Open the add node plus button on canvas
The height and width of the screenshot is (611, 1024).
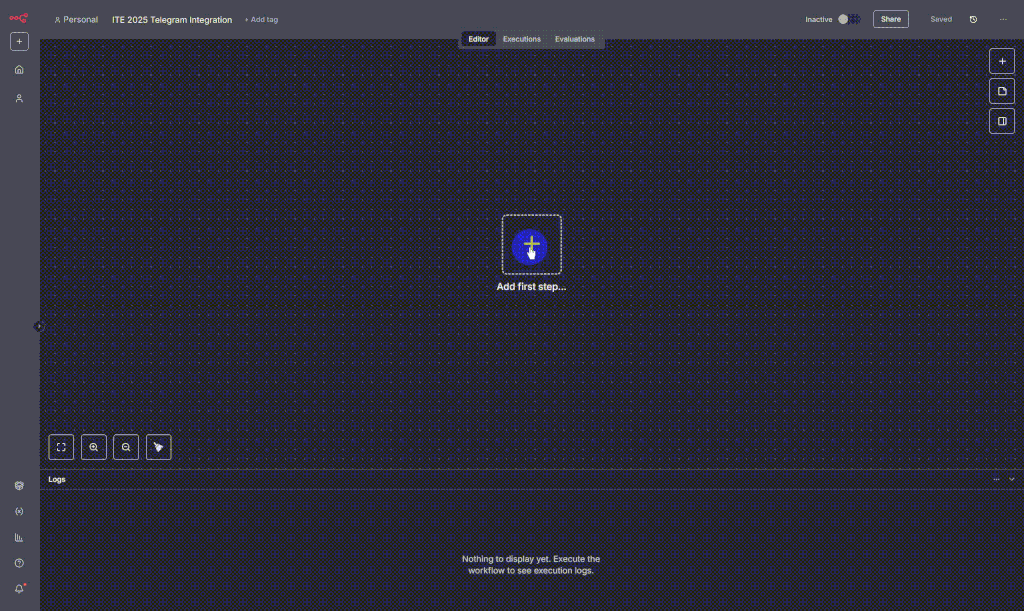(1002, 61)
